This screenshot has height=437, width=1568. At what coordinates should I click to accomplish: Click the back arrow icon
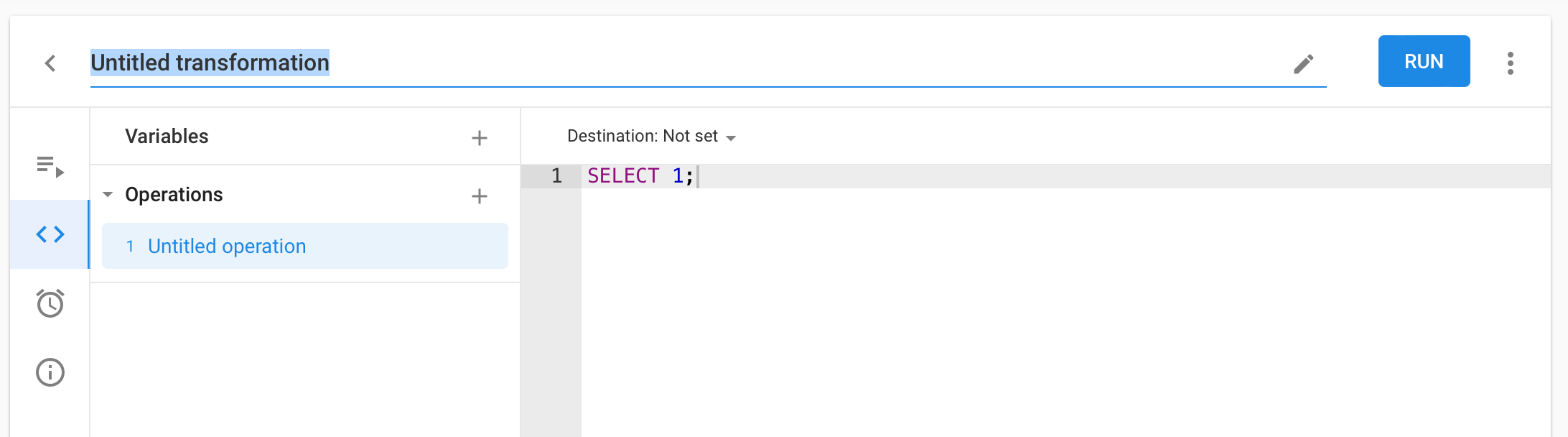tap(50, 63)
